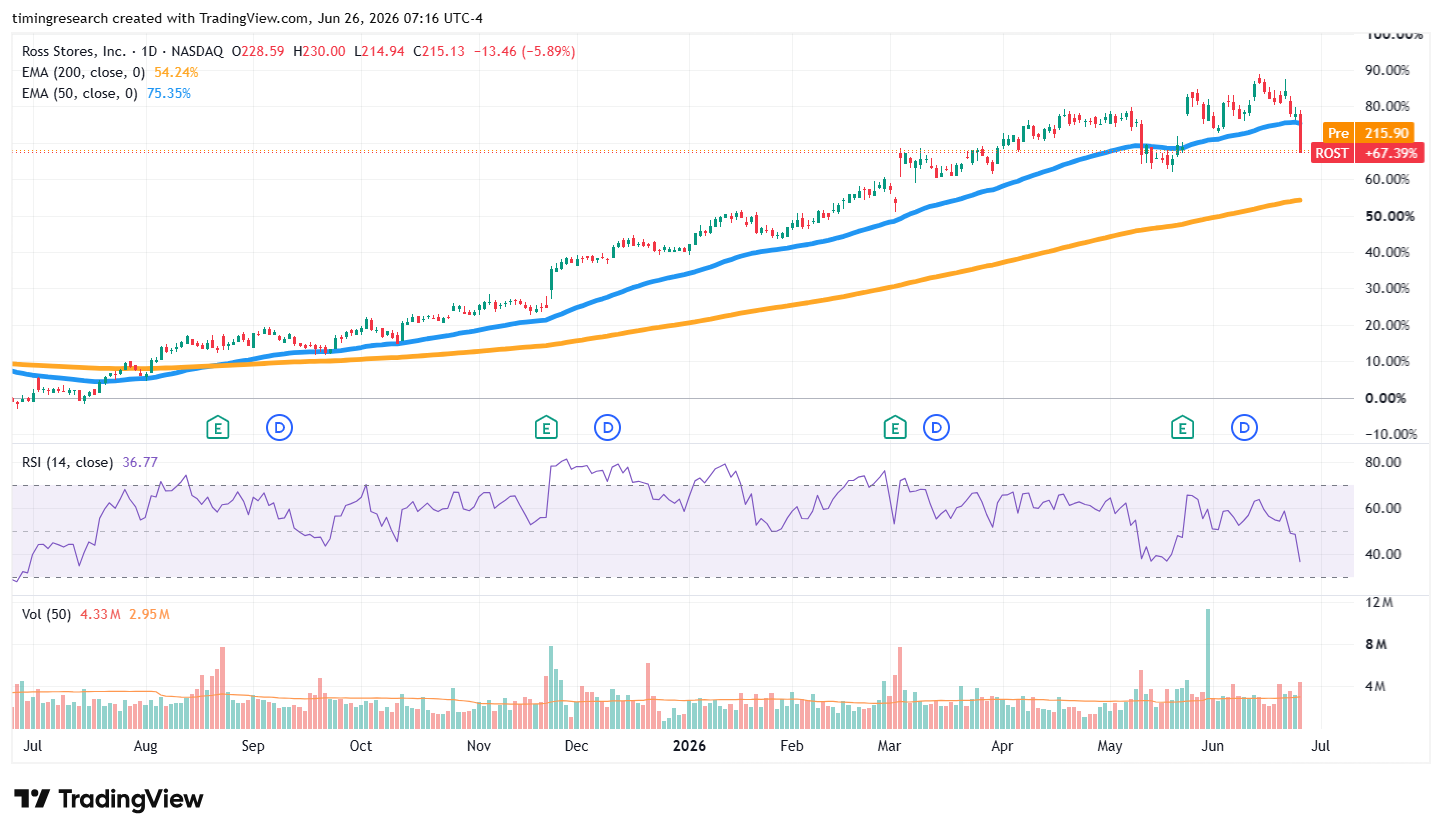Viewport: 1442px width, 835px height.
Task: Click 'Feb' on the time axis
Action: (792, 746)
